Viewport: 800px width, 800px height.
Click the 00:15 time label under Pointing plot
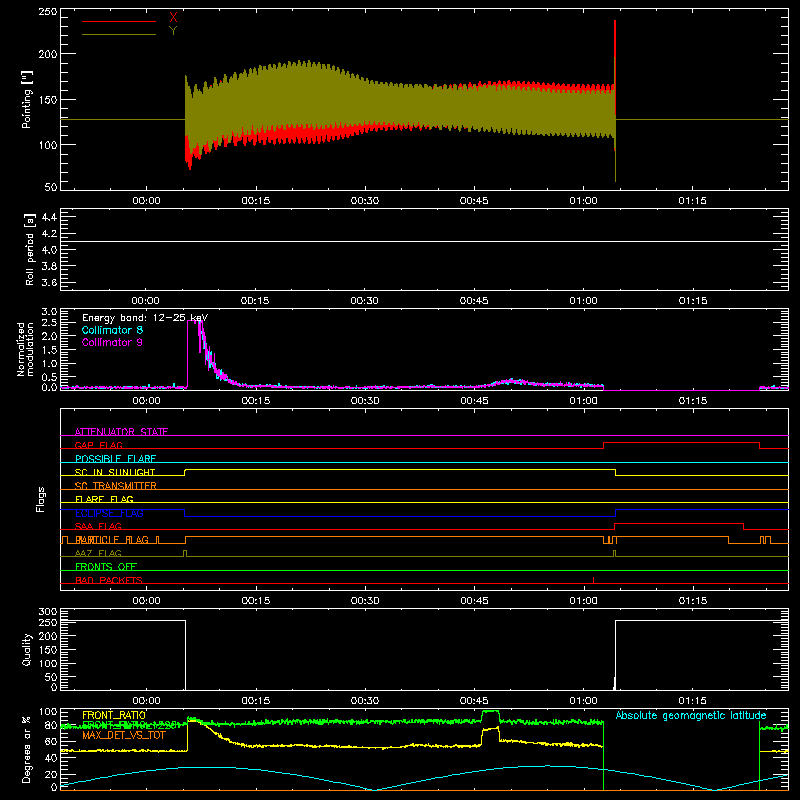tap(256, 201)
